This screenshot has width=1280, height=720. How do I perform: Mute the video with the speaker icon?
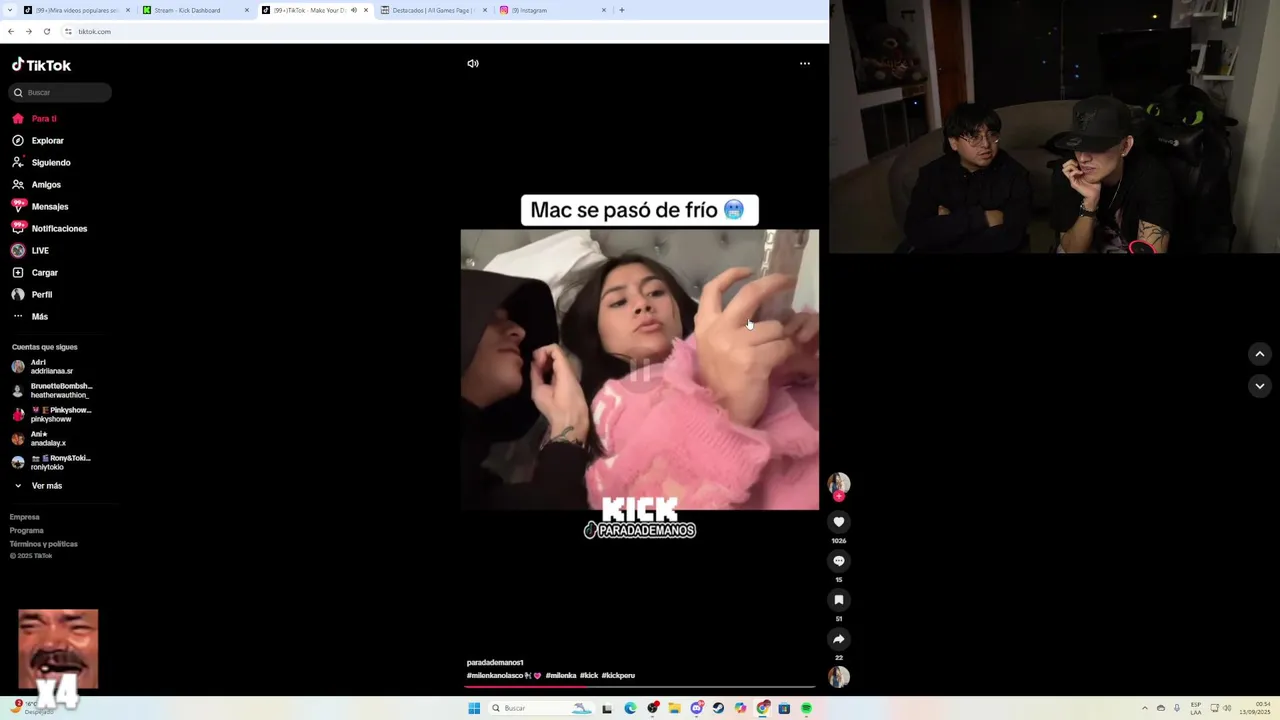coord(473,63)
